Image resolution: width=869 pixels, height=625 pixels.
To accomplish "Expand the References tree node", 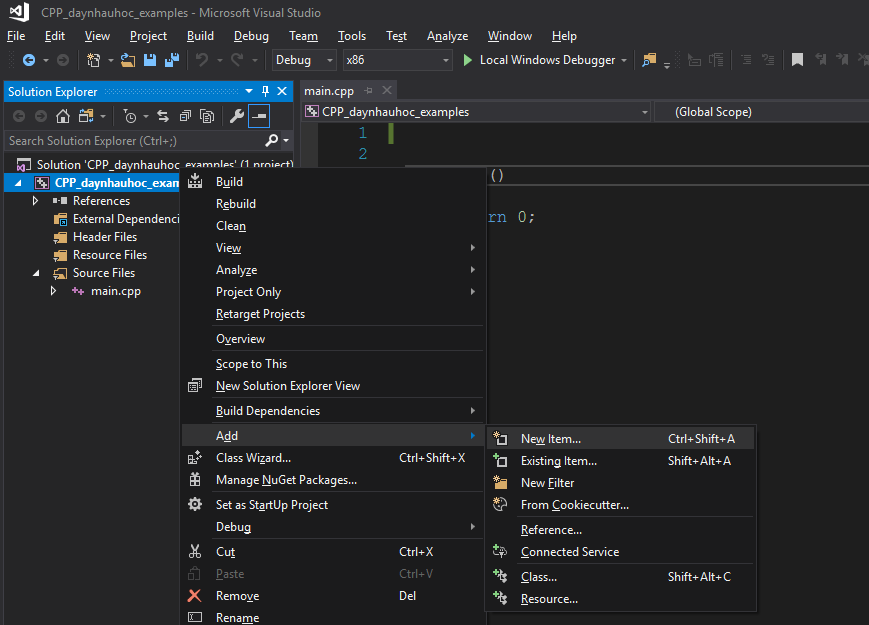I will pos(36,201).
